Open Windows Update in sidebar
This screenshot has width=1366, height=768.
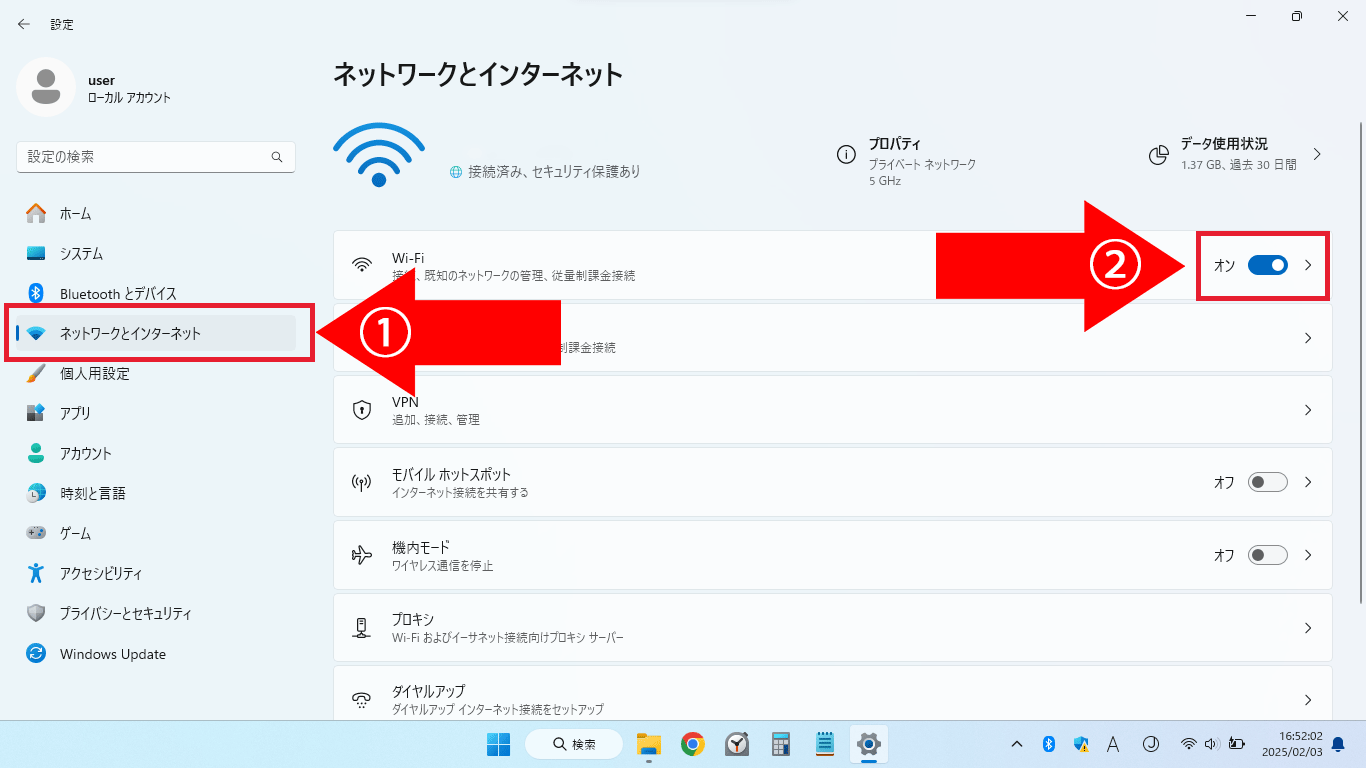[112, 654]
